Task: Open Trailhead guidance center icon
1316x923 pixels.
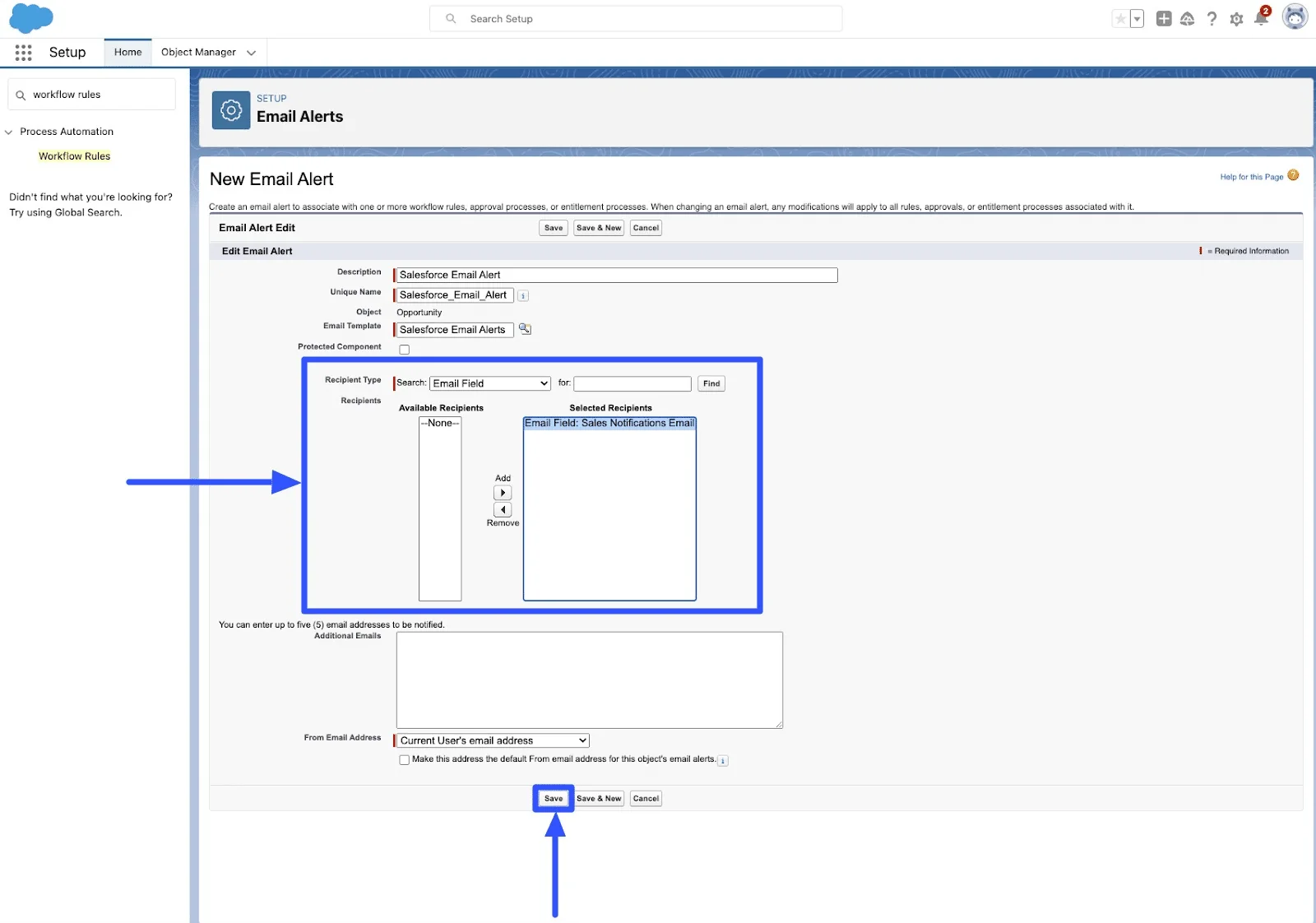Action: [x=1187, y=19]
